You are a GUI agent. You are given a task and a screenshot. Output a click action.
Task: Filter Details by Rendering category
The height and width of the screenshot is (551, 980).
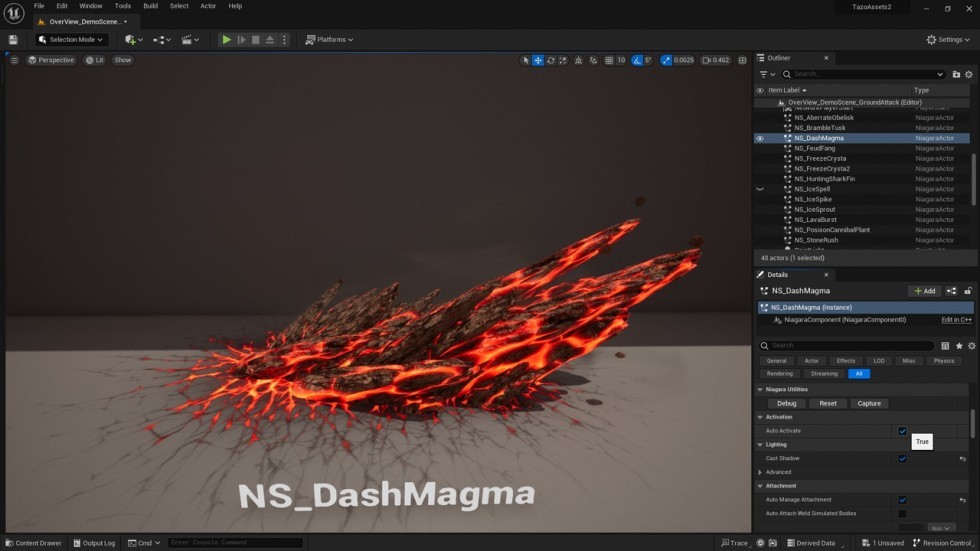tap(779, 374)
